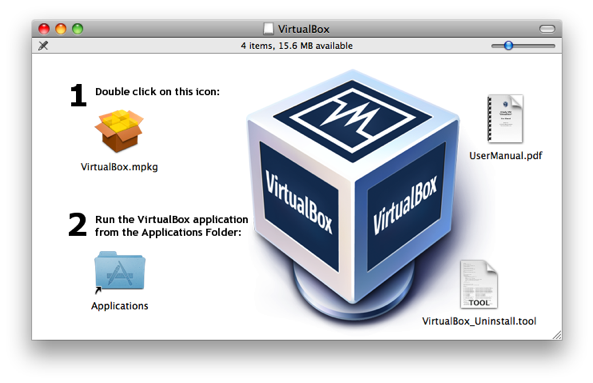Click the yellow minimize window button
This screenshot has height=383, width=593.
(x=61, y=29)
